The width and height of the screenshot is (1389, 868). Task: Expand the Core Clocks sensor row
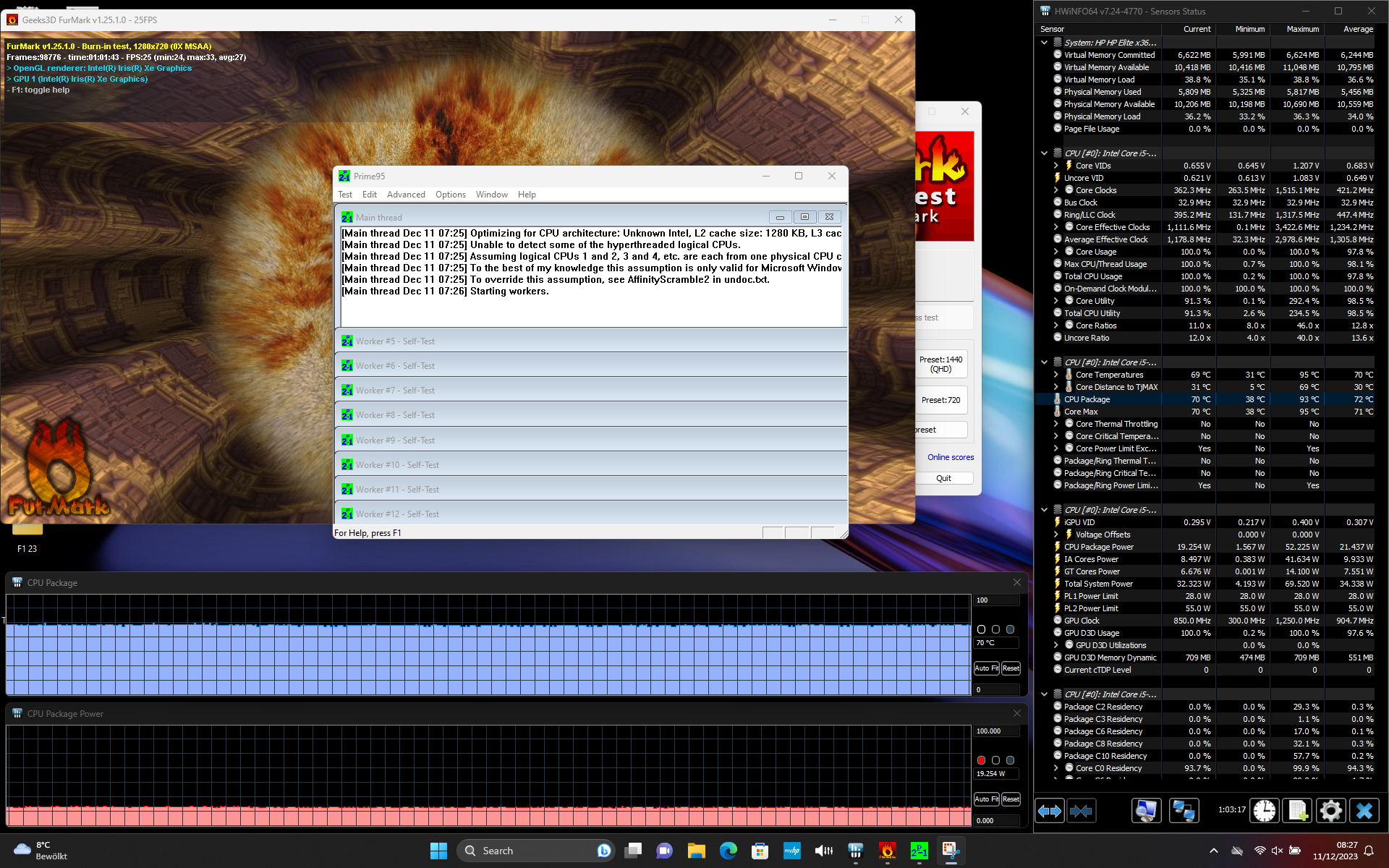1055,190
